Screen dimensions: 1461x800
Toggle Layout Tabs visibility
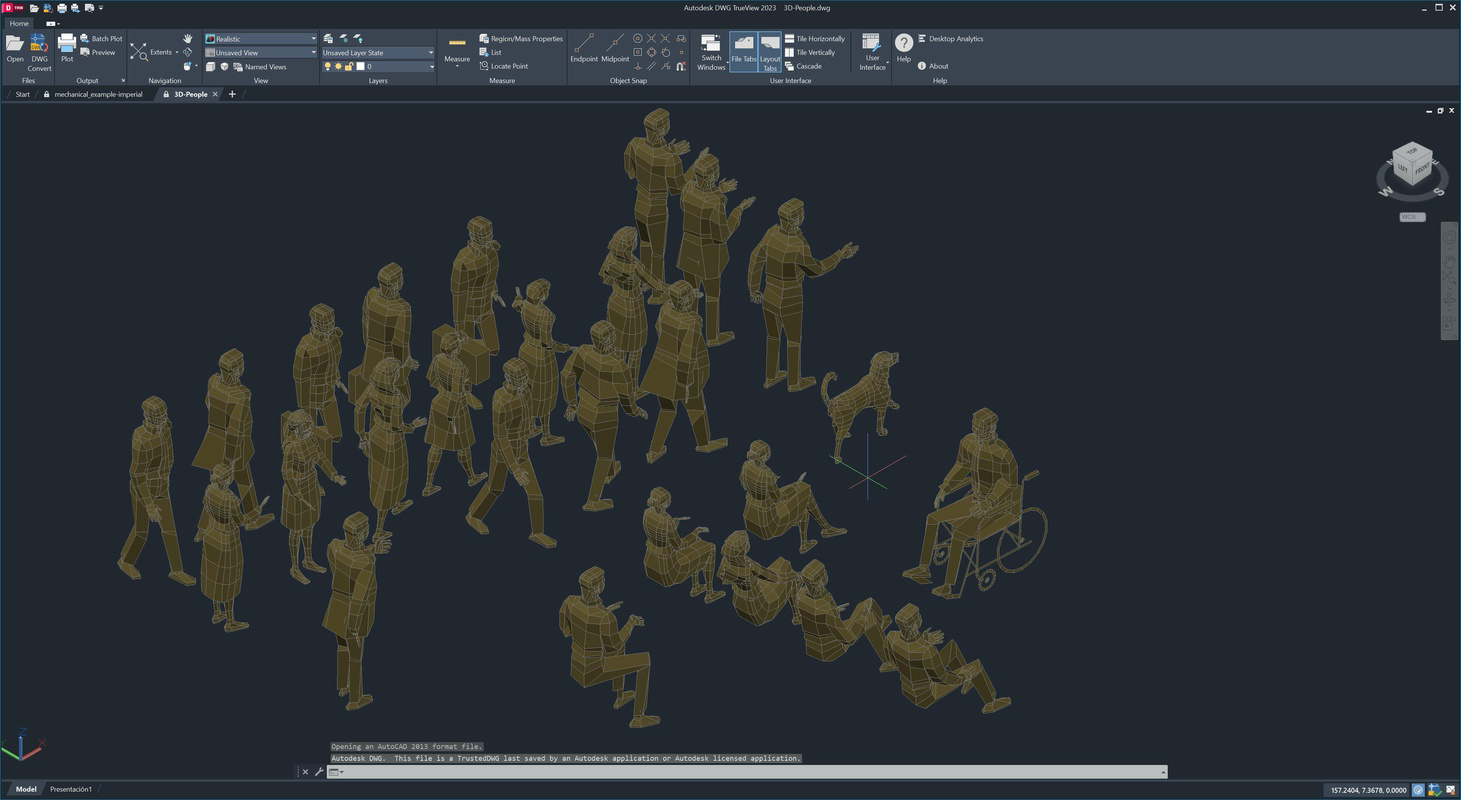pos(769,48)
